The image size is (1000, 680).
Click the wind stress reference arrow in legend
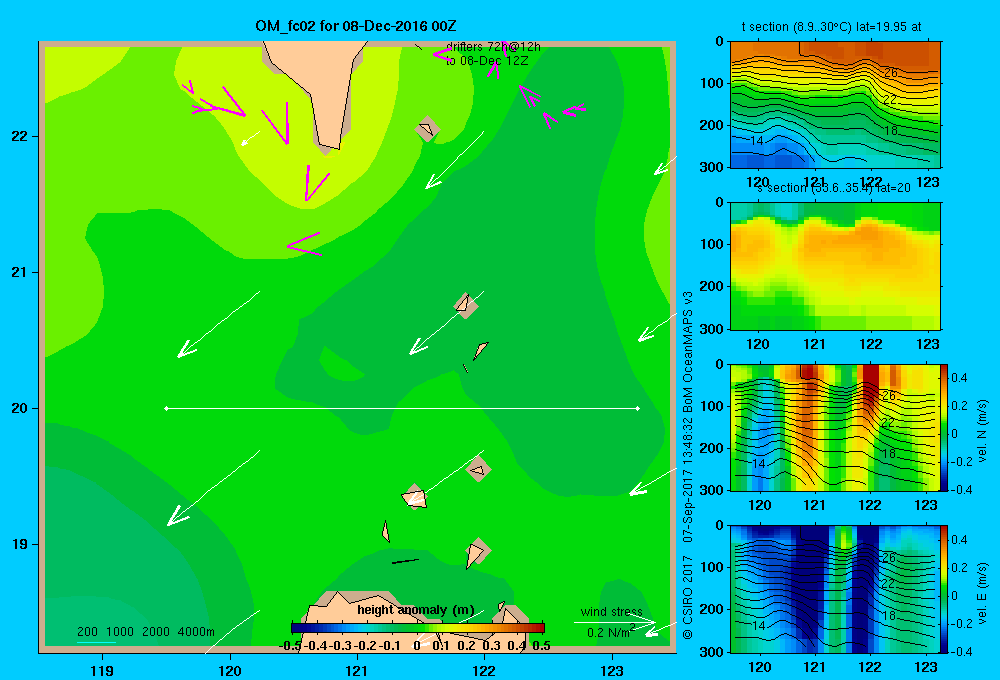(615, 622)
